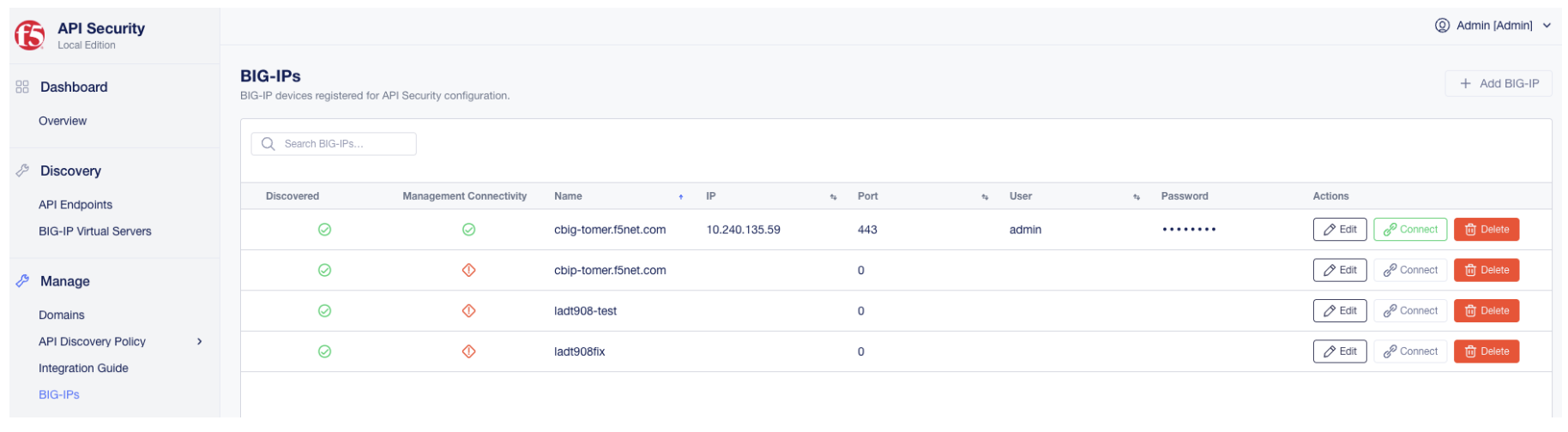Sort table by Name column arrow
Screen dimensions: 1568x432
tap(681, 197)
